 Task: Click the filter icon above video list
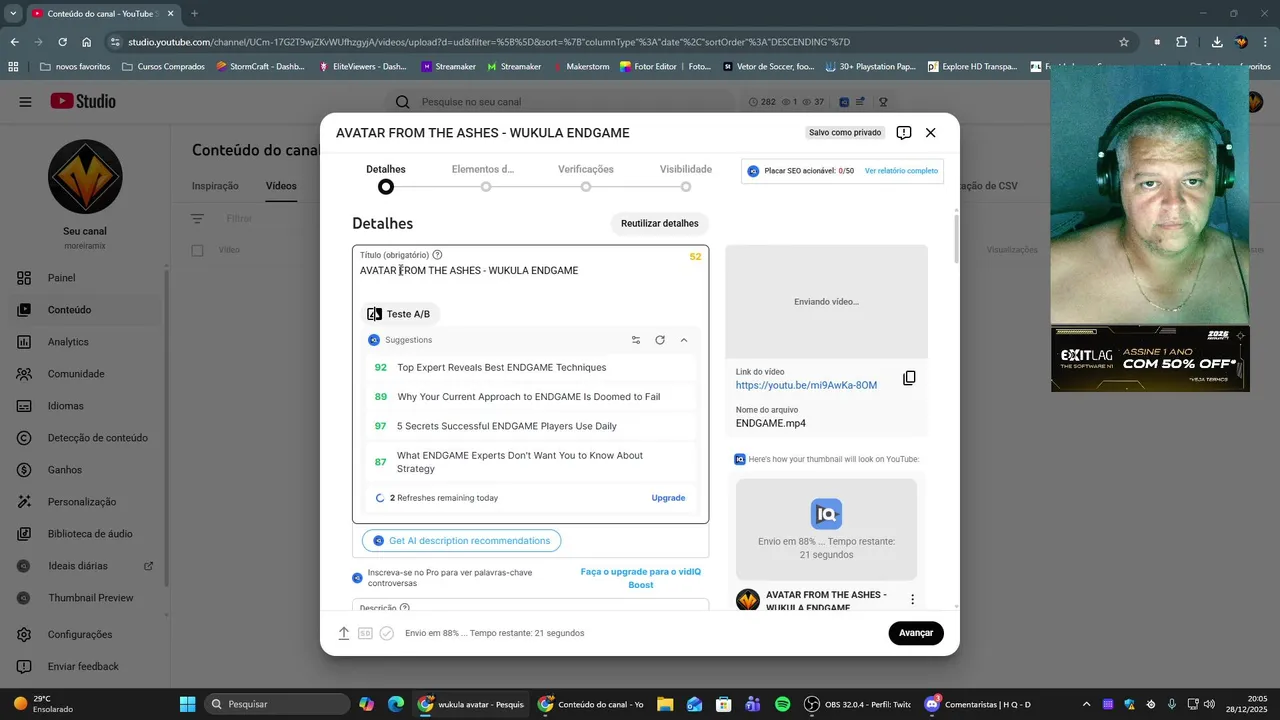198,219
